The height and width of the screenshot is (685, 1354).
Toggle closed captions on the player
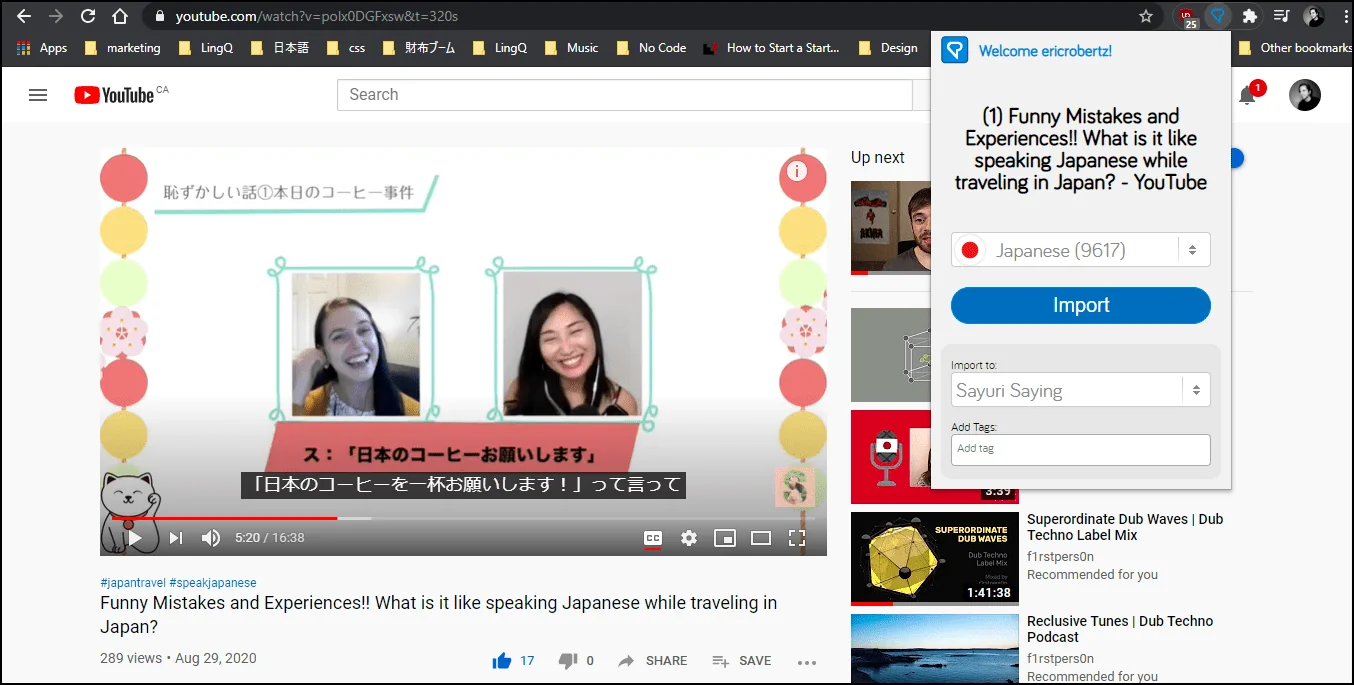(x=652, y=538)
